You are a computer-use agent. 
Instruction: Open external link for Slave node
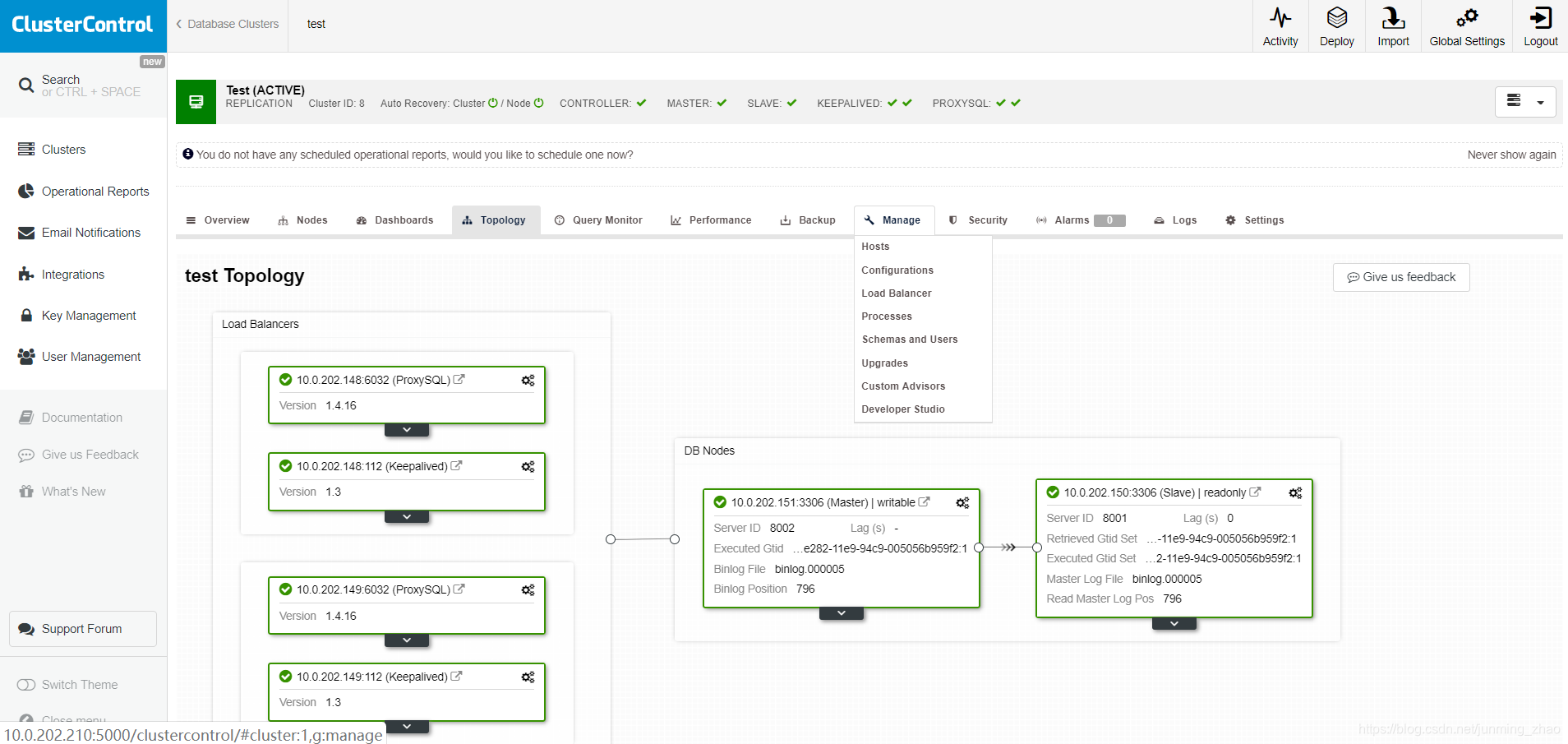click(x=1255, y=492)
